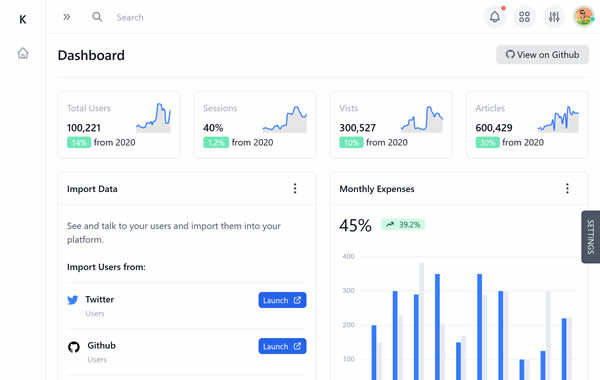Image resolution: width=600 pixels, height=380 pixels.
Task: Open the Import Data three-dot menu
Action: (295, 188)
